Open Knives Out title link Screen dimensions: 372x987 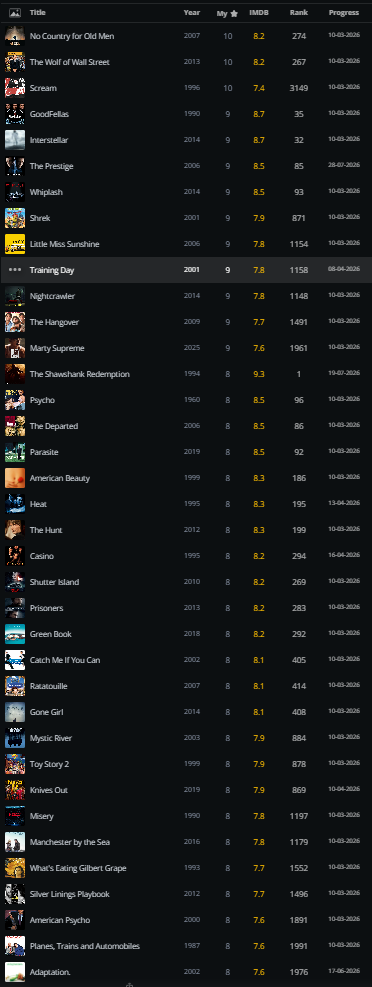pyautogui.click(x=48, y=790)
